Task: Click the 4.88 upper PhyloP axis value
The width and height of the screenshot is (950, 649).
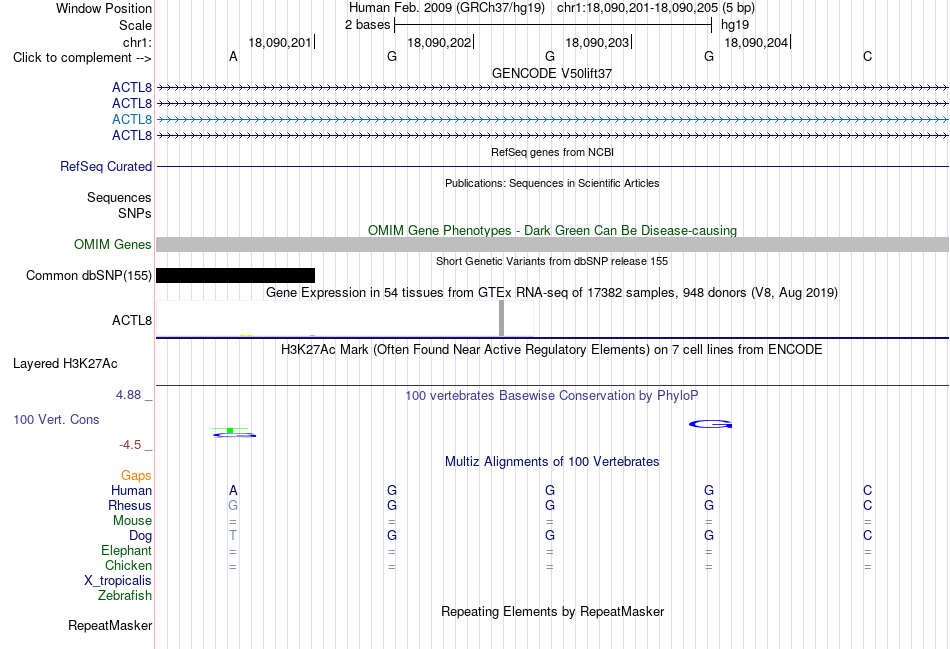Action: pyautogui.click(x=128, y=395)
